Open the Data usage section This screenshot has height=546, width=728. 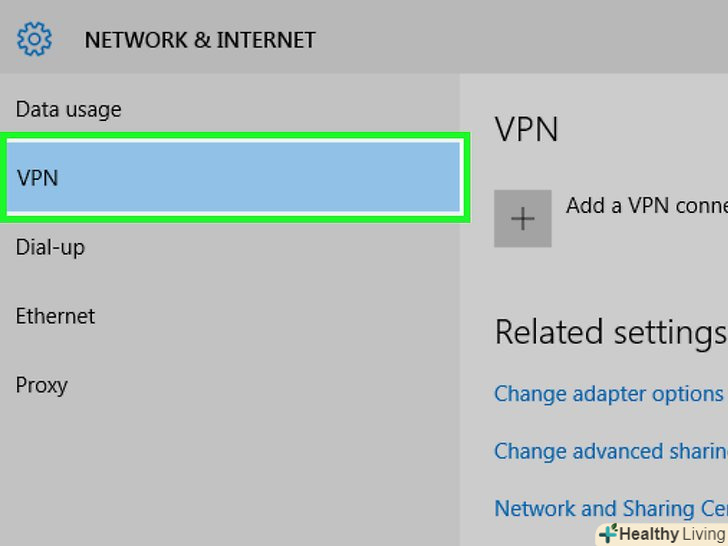68,109
